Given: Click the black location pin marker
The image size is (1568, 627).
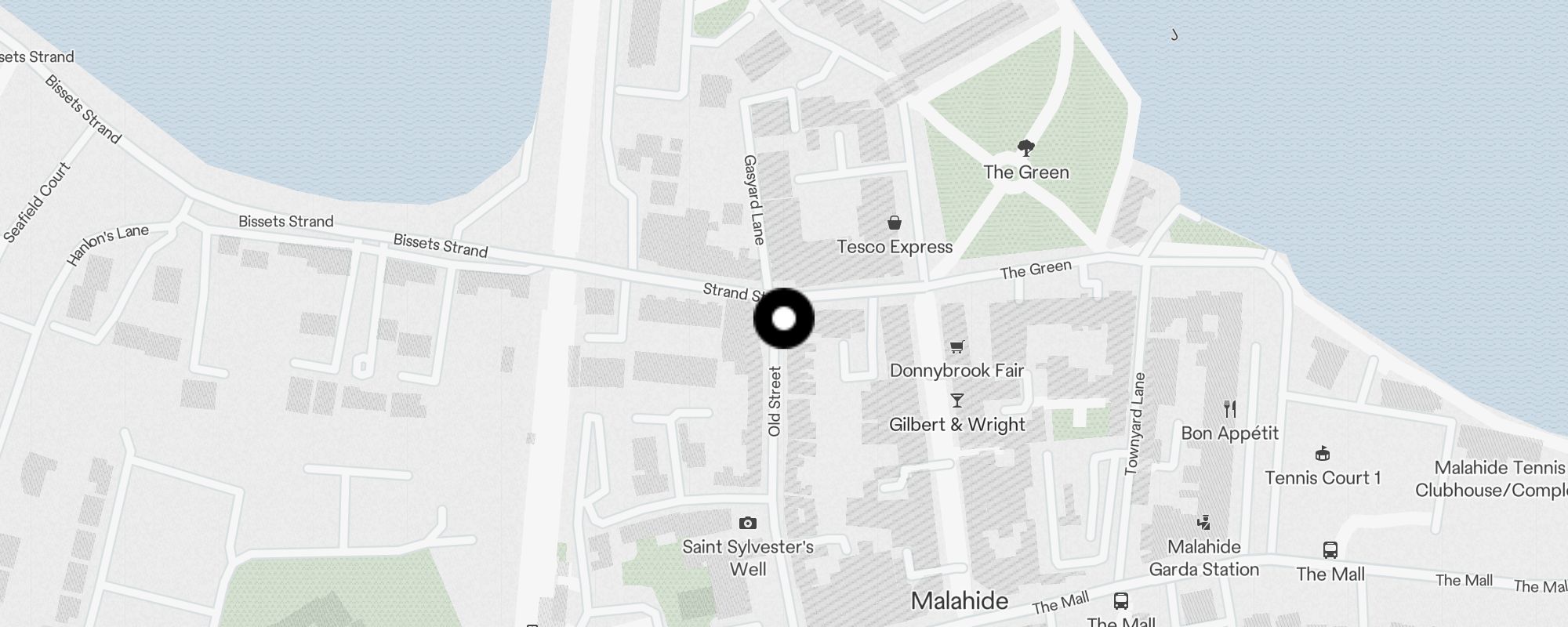Looking at the screenshot, I should click(x=784, y=318).
